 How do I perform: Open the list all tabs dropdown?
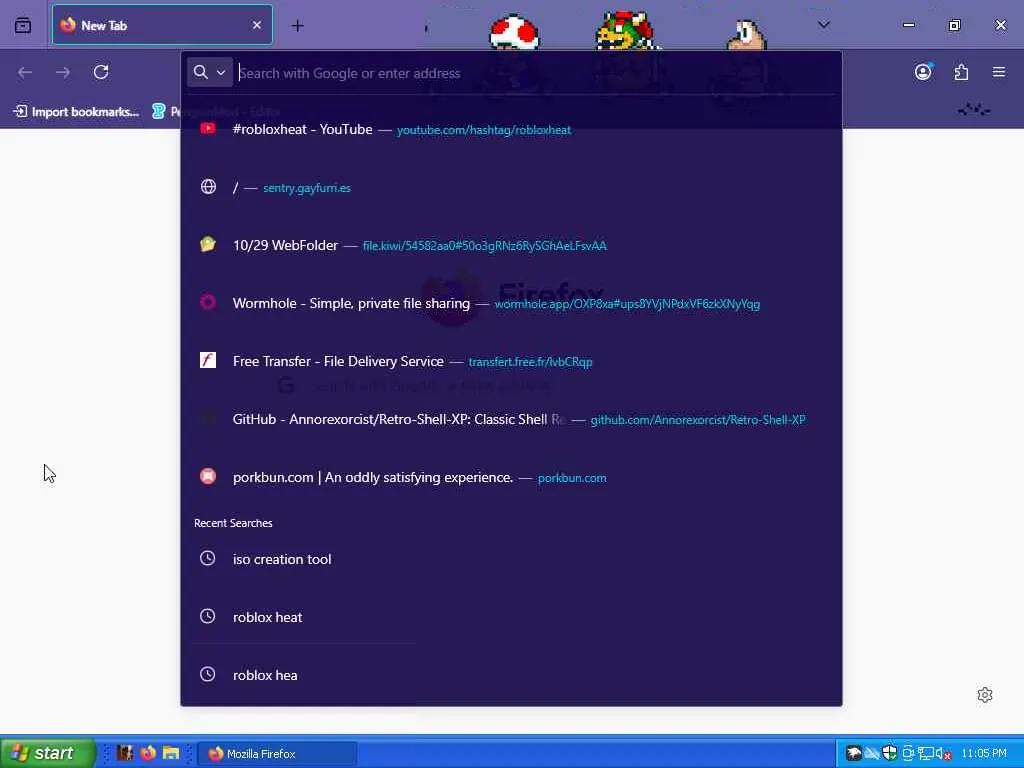[824, 25]
